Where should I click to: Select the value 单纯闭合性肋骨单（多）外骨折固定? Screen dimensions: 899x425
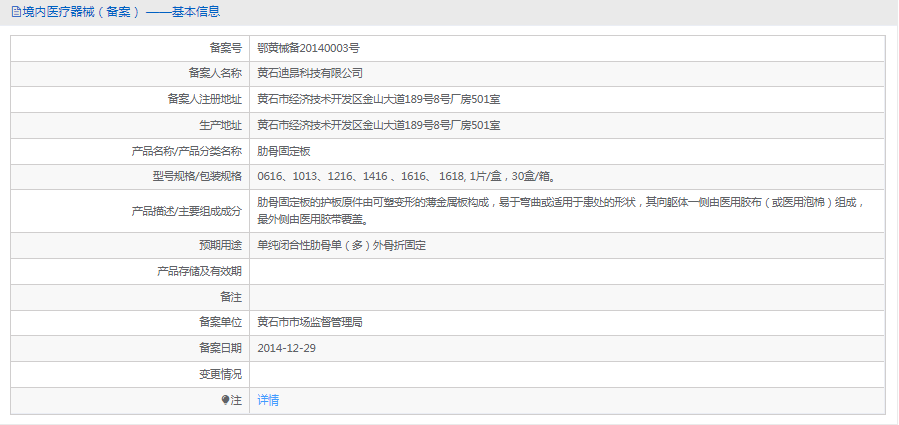pos(342,245)
